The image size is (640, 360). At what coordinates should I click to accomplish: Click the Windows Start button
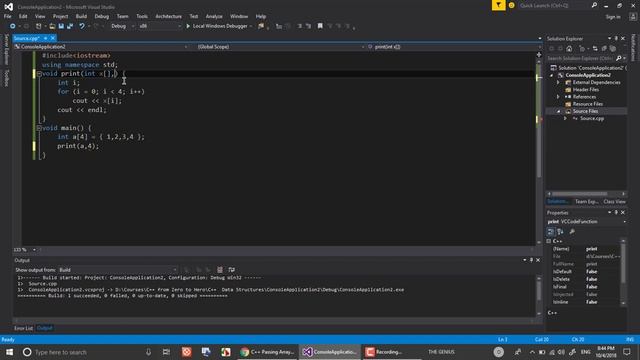(x=9, y=352)
